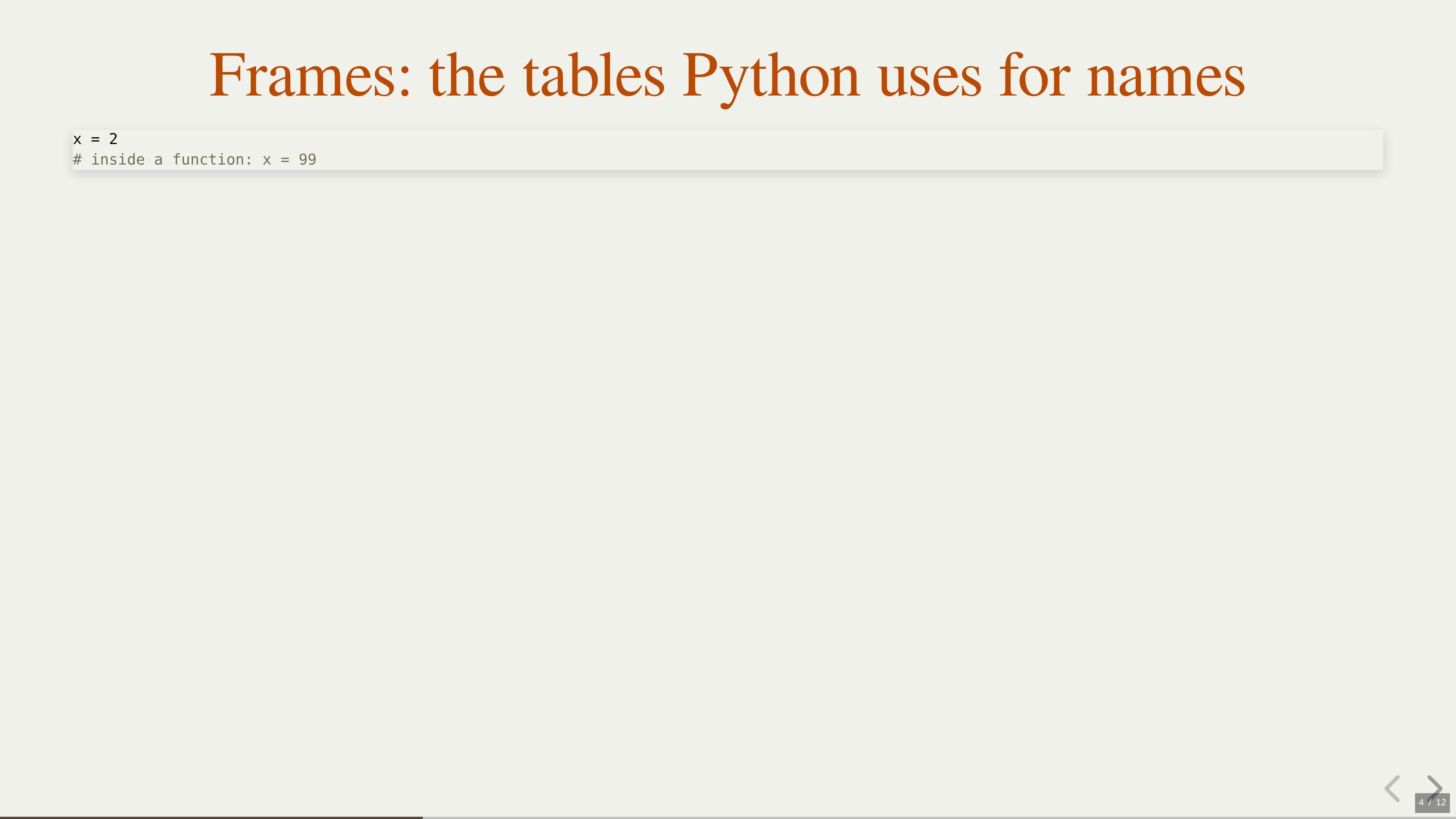Go to the previous slide arrow
This screenshot has height=819, width=1456.
click(x=1392, y=788)
